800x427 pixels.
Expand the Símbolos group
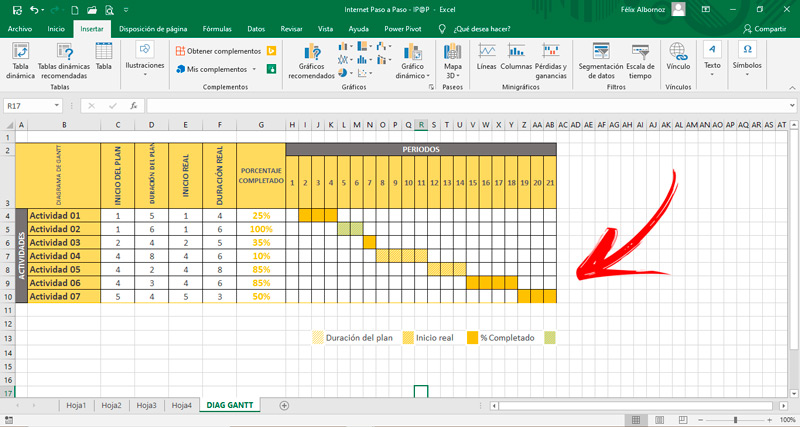click(x=747, y=60)
